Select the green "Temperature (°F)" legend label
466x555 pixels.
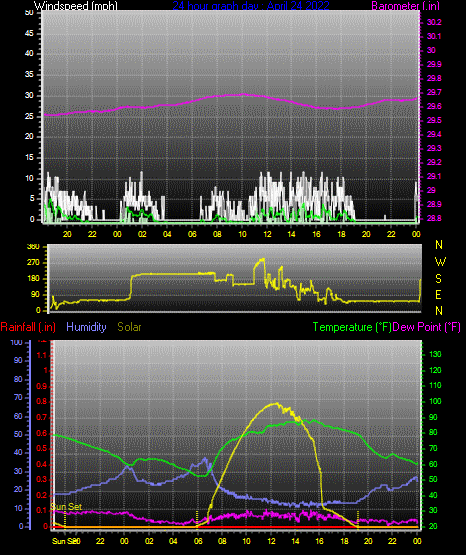[352, 327]
